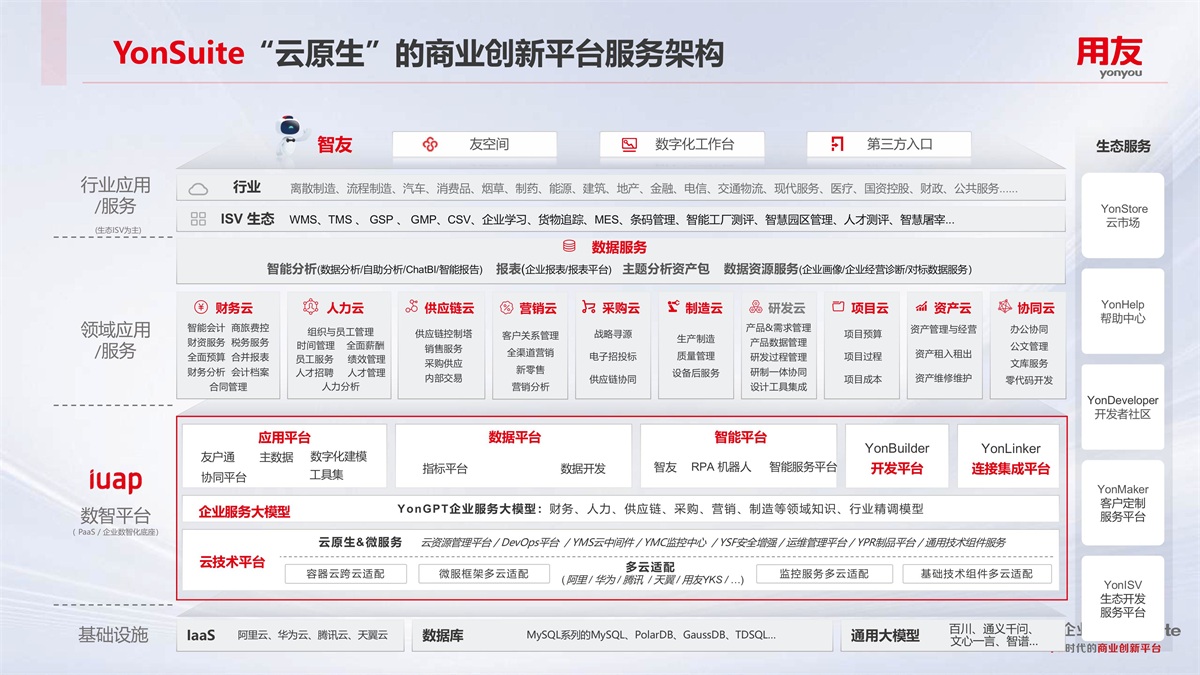Open the 第三方入口 box
1200x675 pixels.
[x=888, y=145]
